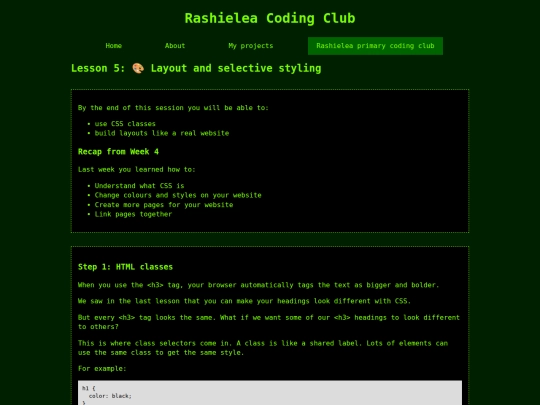Click the Rashielea Coding Club title
Image resolution: width=540 pixels, height=405 pixels.
click(270, 18)
